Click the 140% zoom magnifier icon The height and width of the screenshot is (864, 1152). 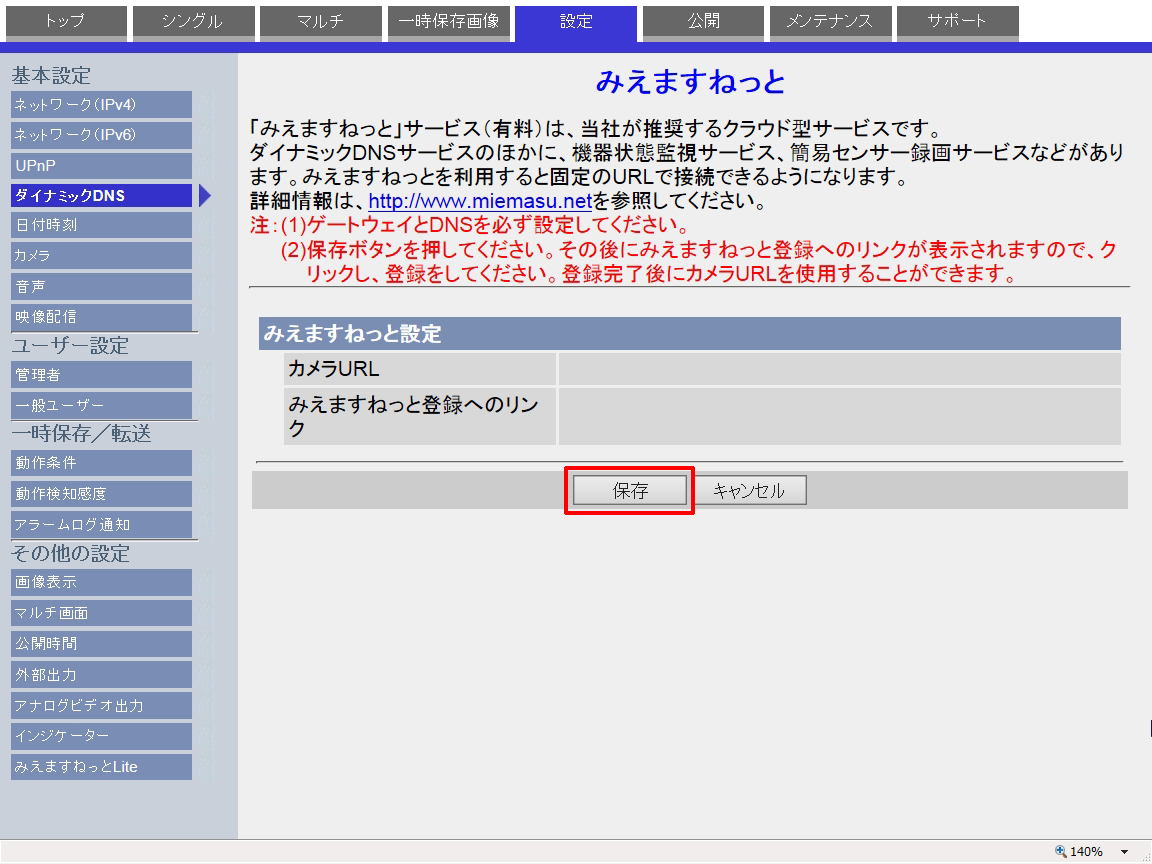coord(1061,852)
